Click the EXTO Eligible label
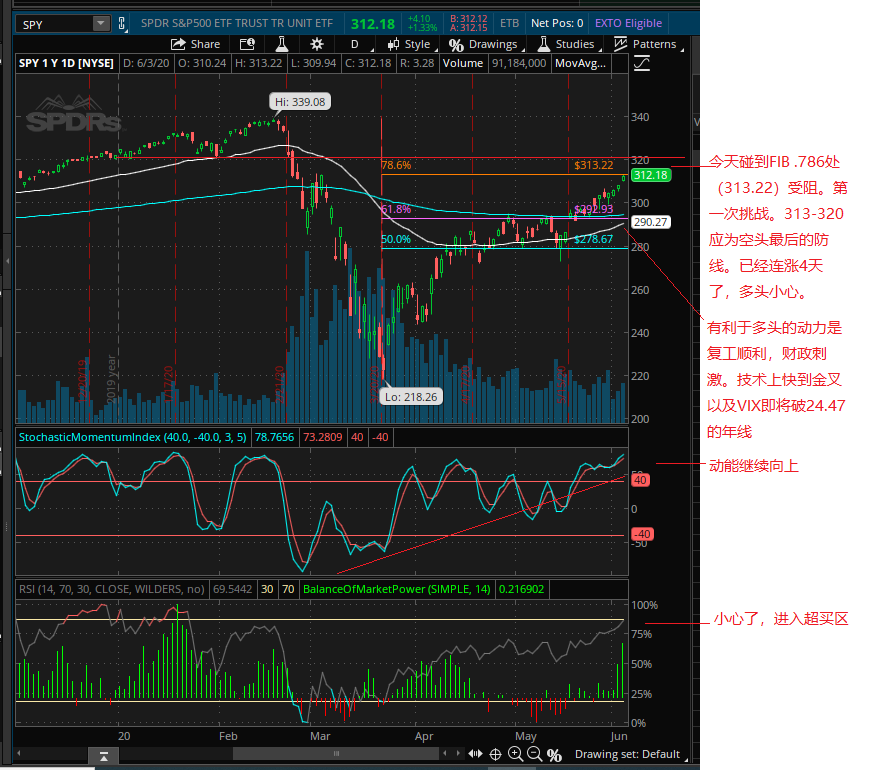 click(628, 23)
